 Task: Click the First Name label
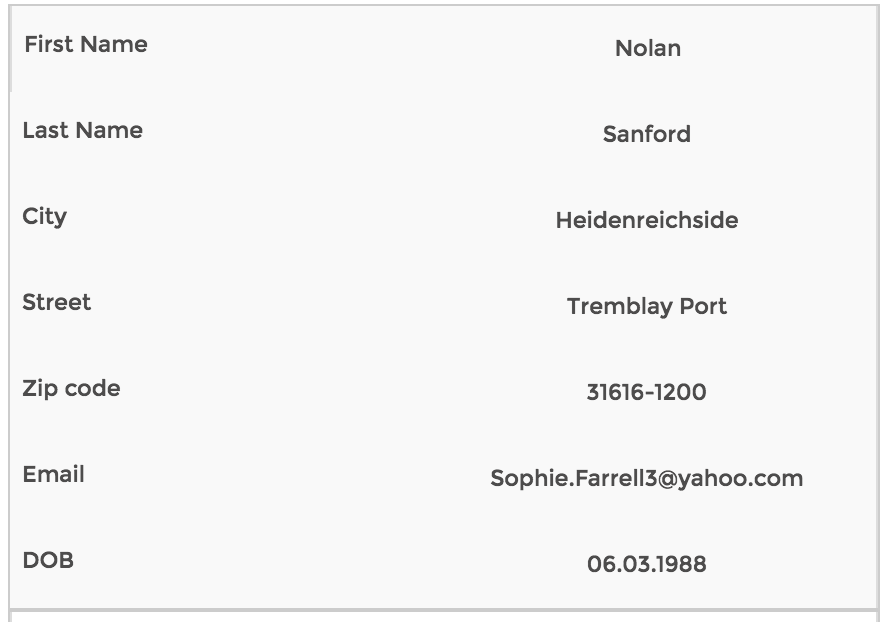point(86,44)
